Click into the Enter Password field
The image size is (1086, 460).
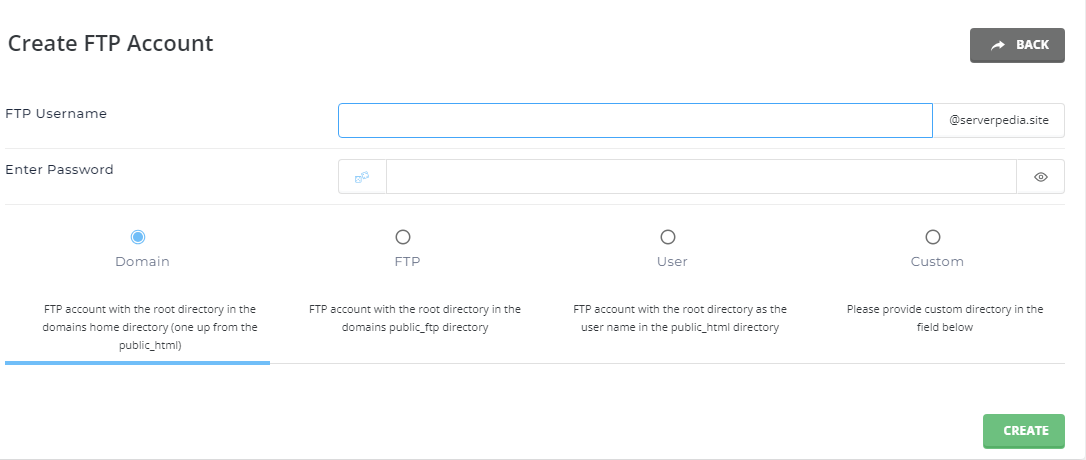[x=700, y=177]
